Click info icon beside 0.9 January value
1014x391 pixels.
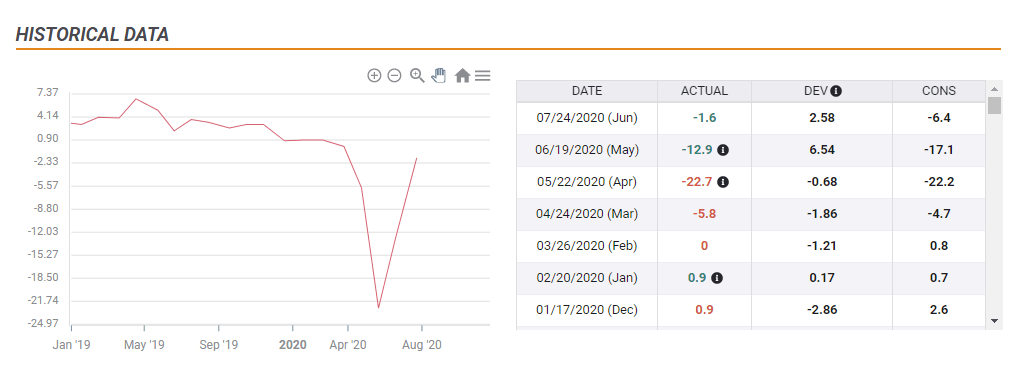point(717,278)
